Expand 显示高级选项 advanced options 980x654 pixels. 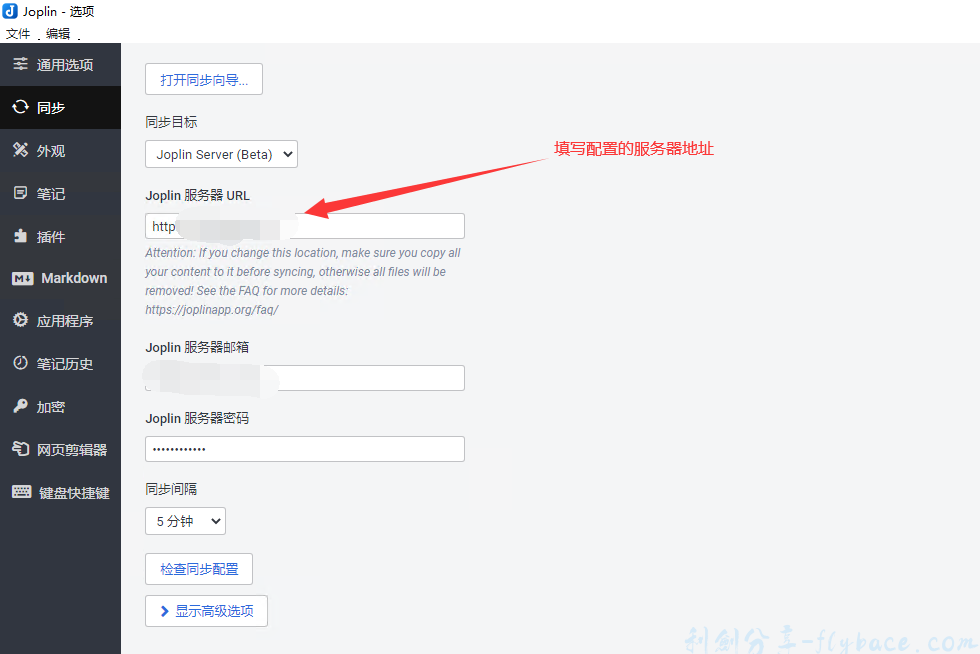coord(206,610)
